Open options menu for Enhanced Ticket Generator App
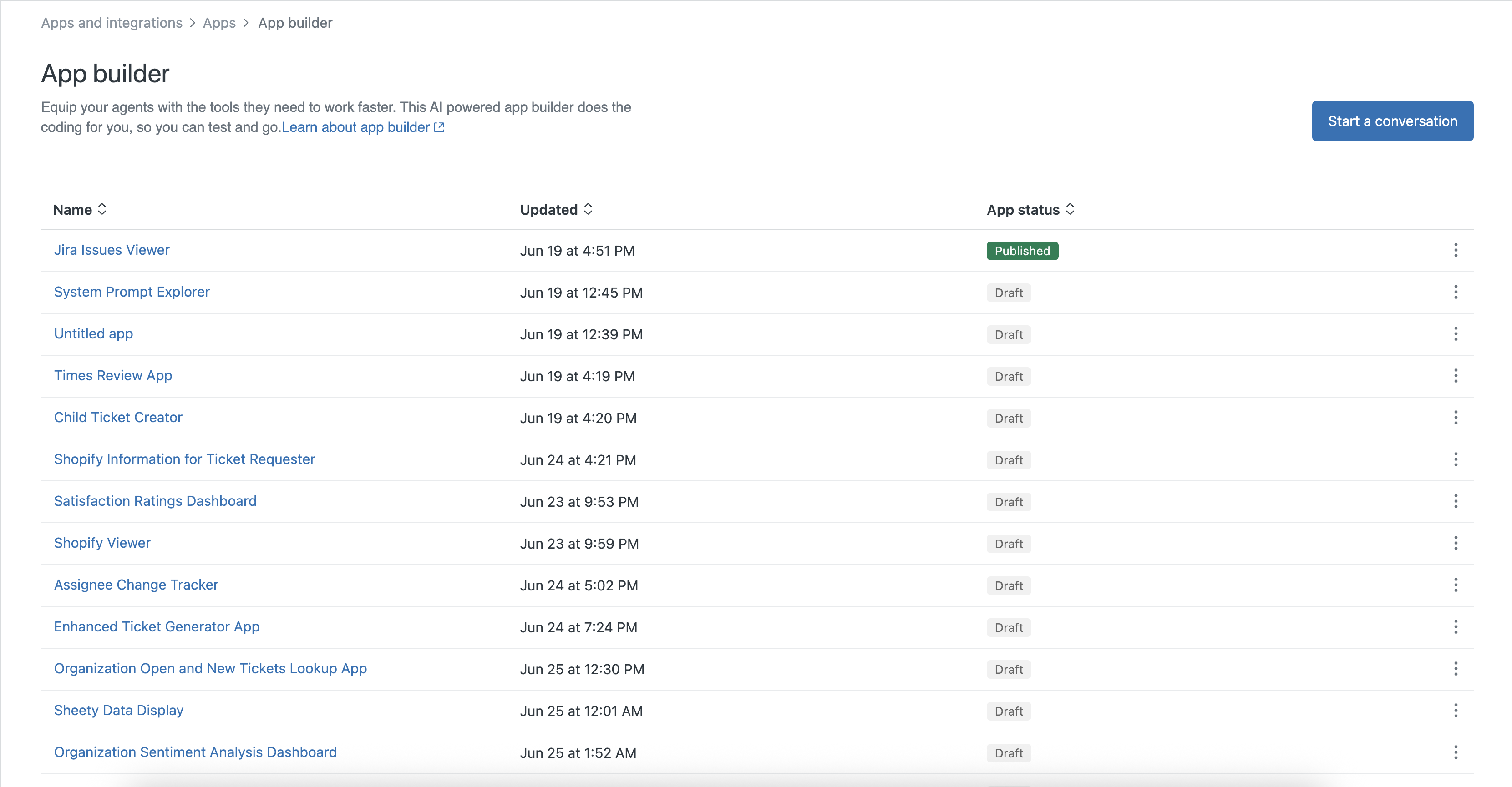 click(1456, 627)
